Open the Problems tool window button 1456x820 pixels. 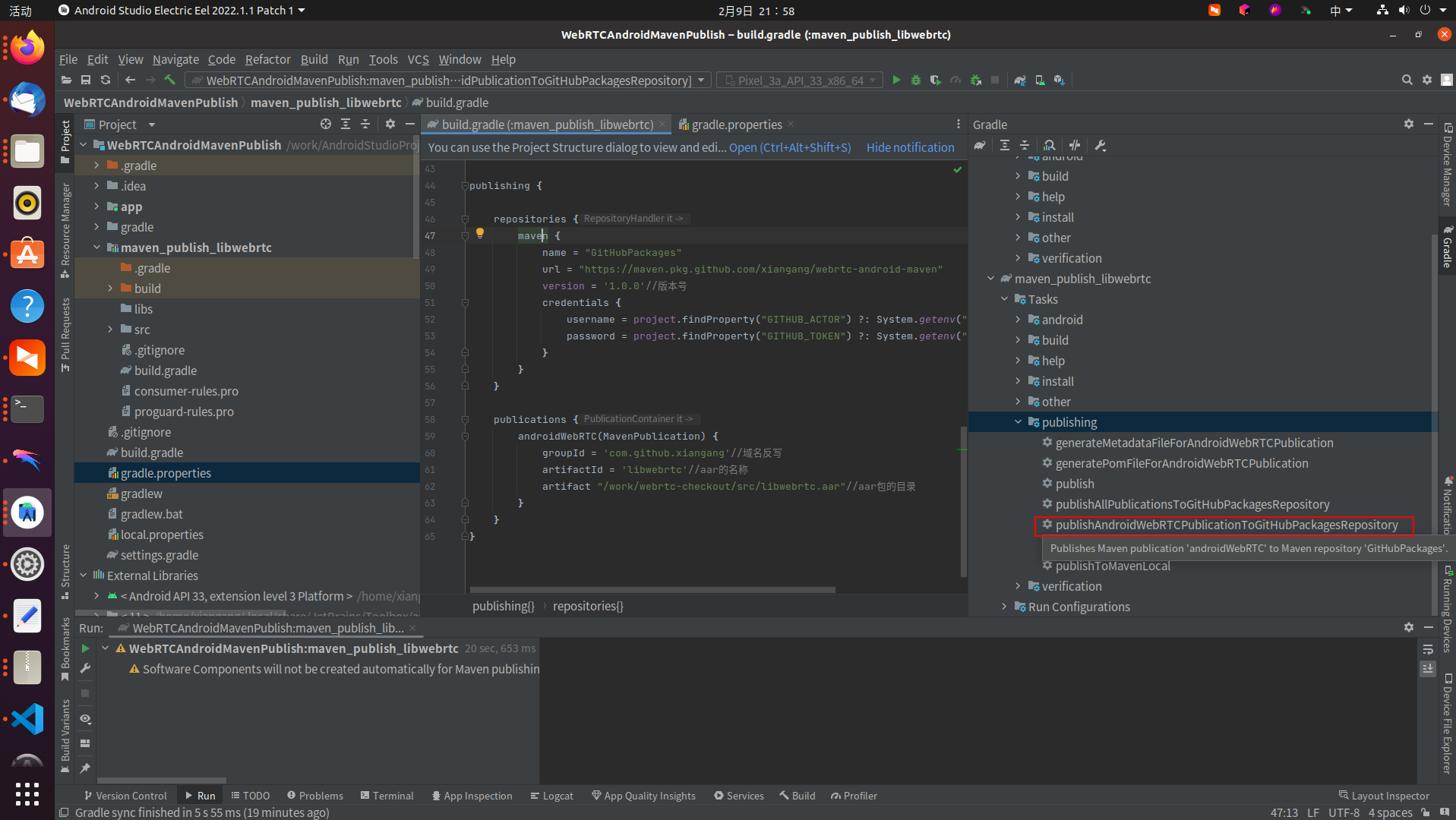[314, 796]
